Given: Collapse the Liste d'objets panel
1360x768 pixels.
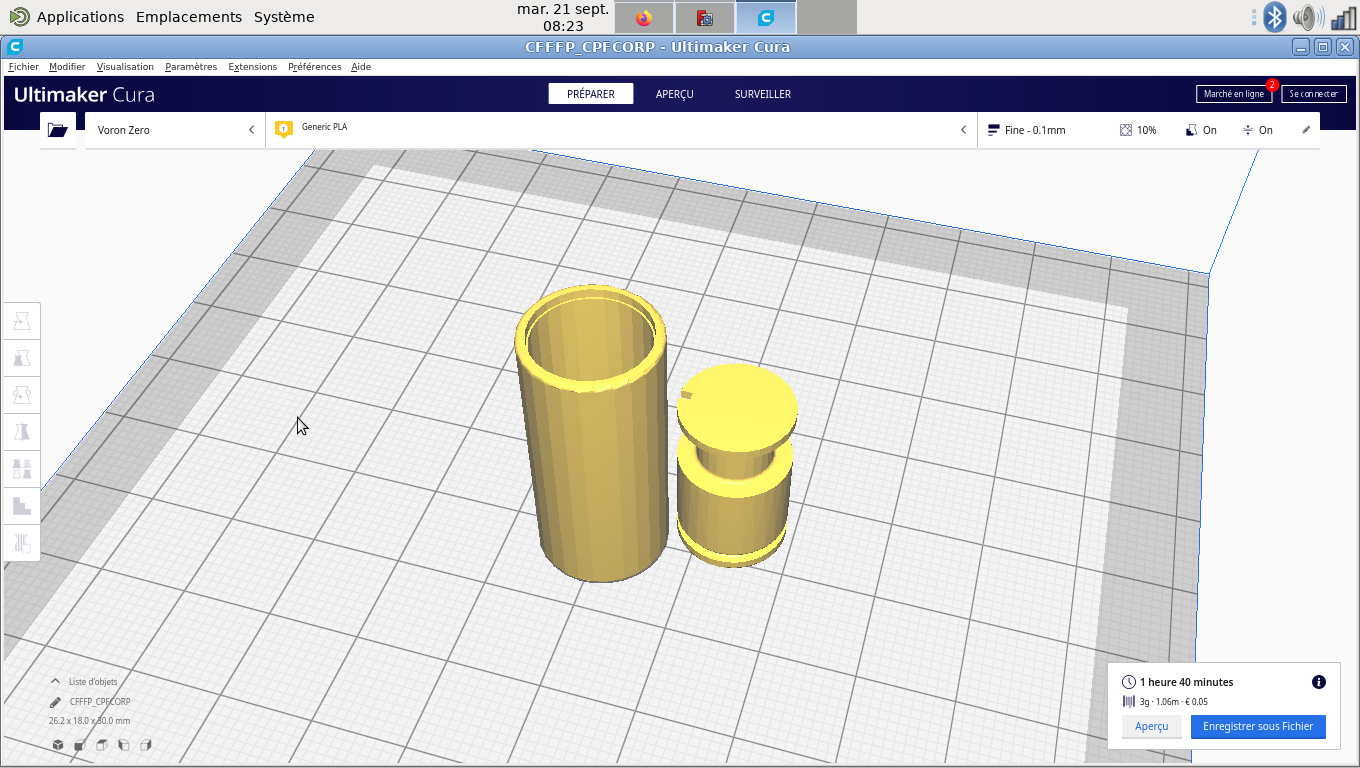Looking at the screenshot, I should point(55,682).
